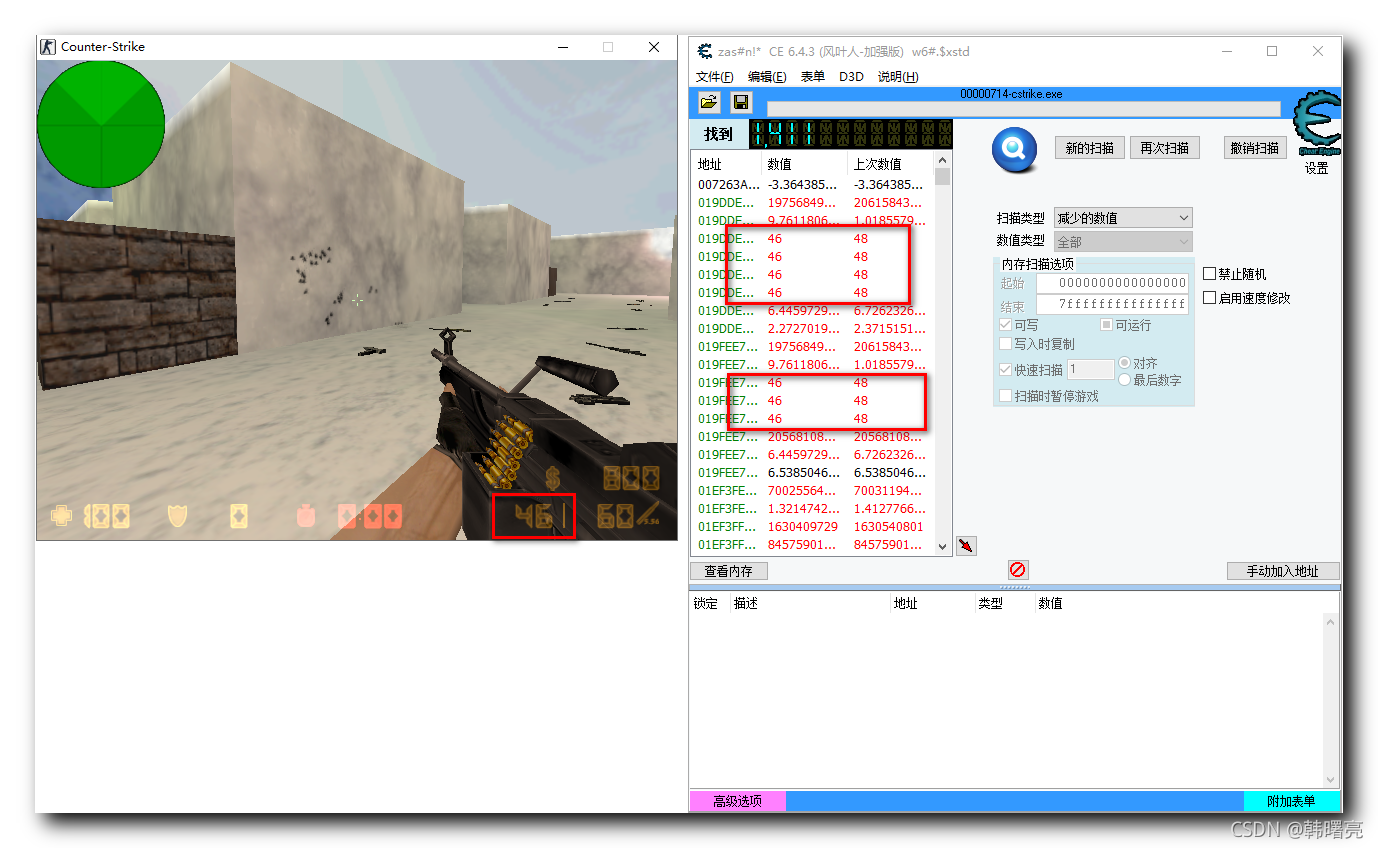Select the result row with address 007263A...
The image size is (1378, 848).
[812, 185]
